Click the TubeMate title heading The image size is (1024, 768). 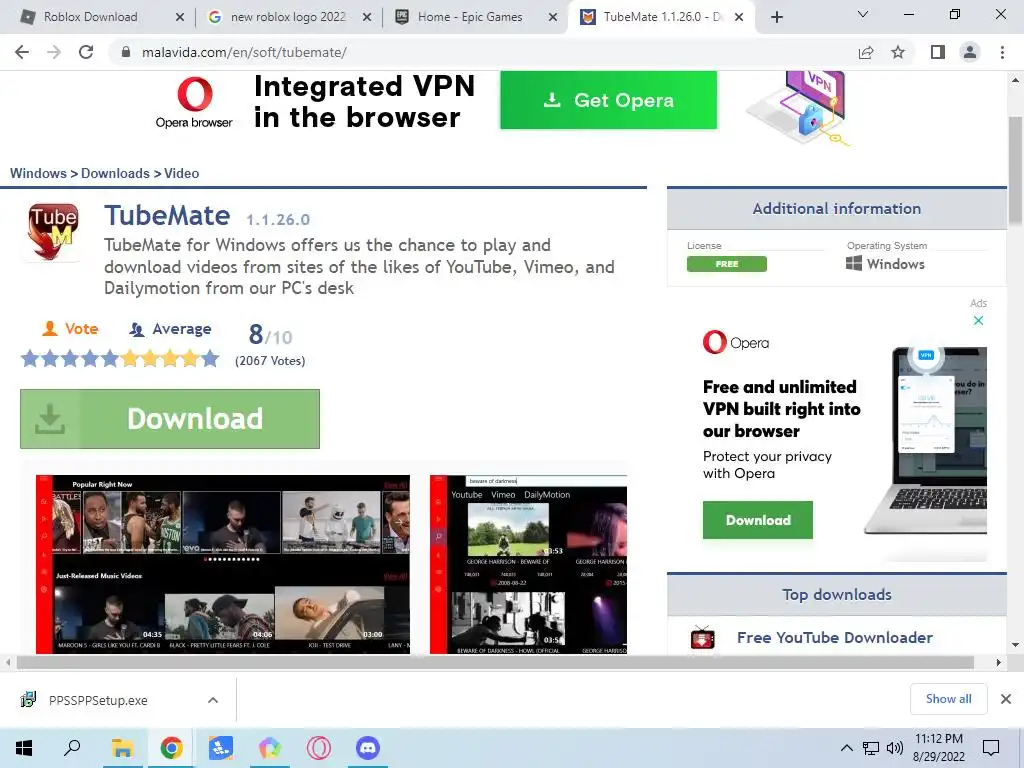coord(167,216)
